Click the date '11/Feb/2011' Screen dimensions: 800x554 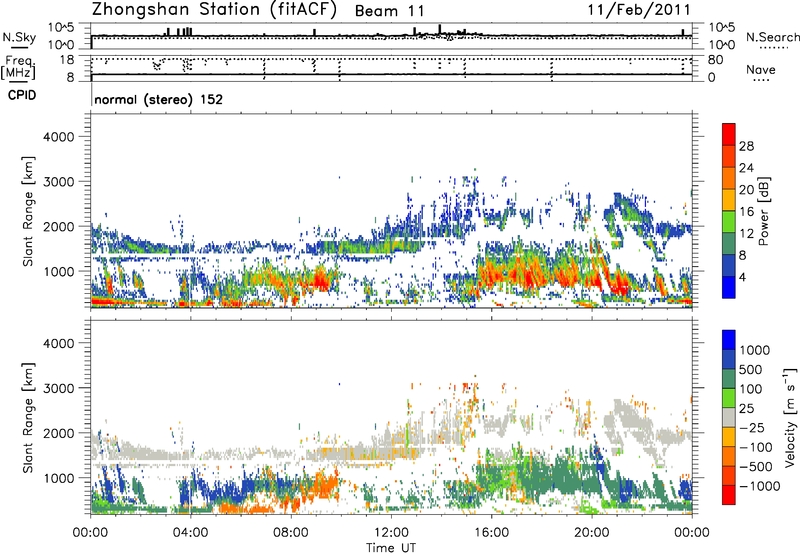(639, 9)
